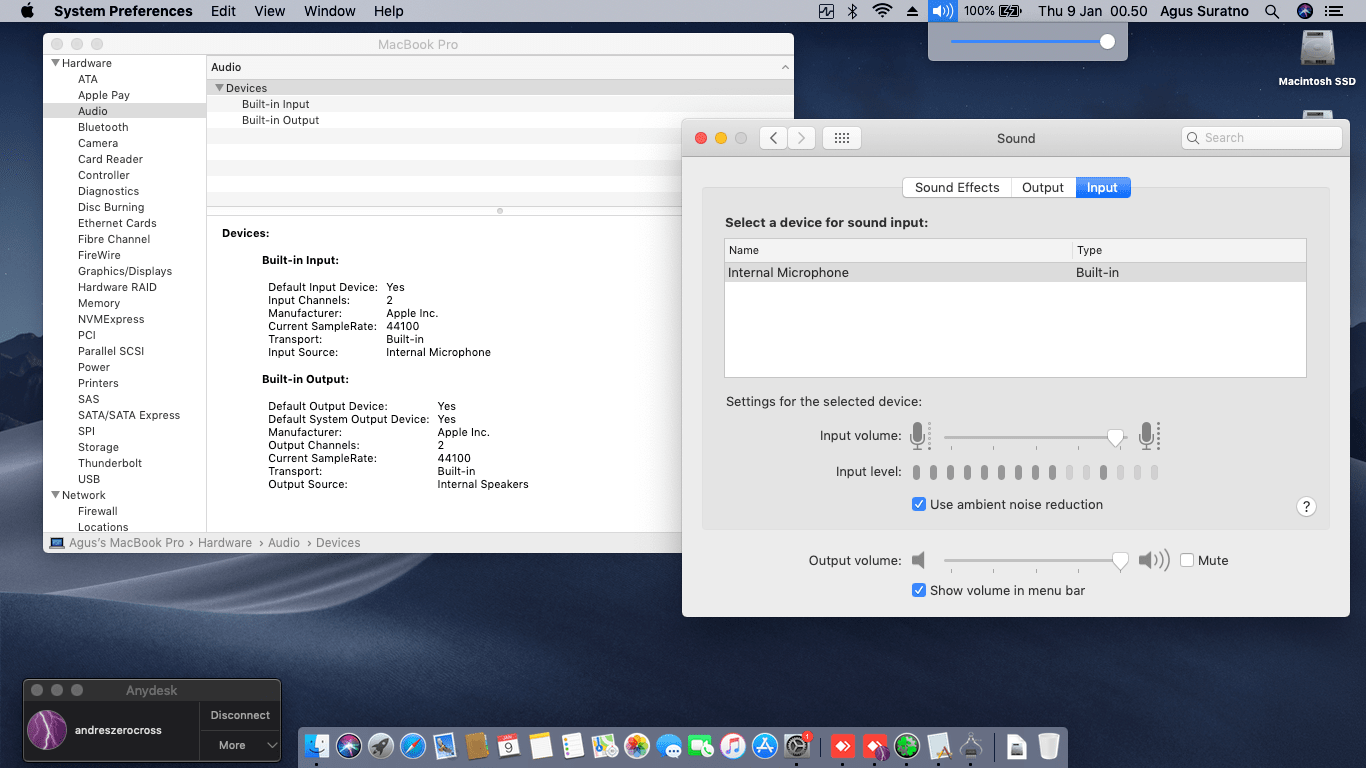Open Launchpad rocket icon in Dock

(x=381, y=746)
